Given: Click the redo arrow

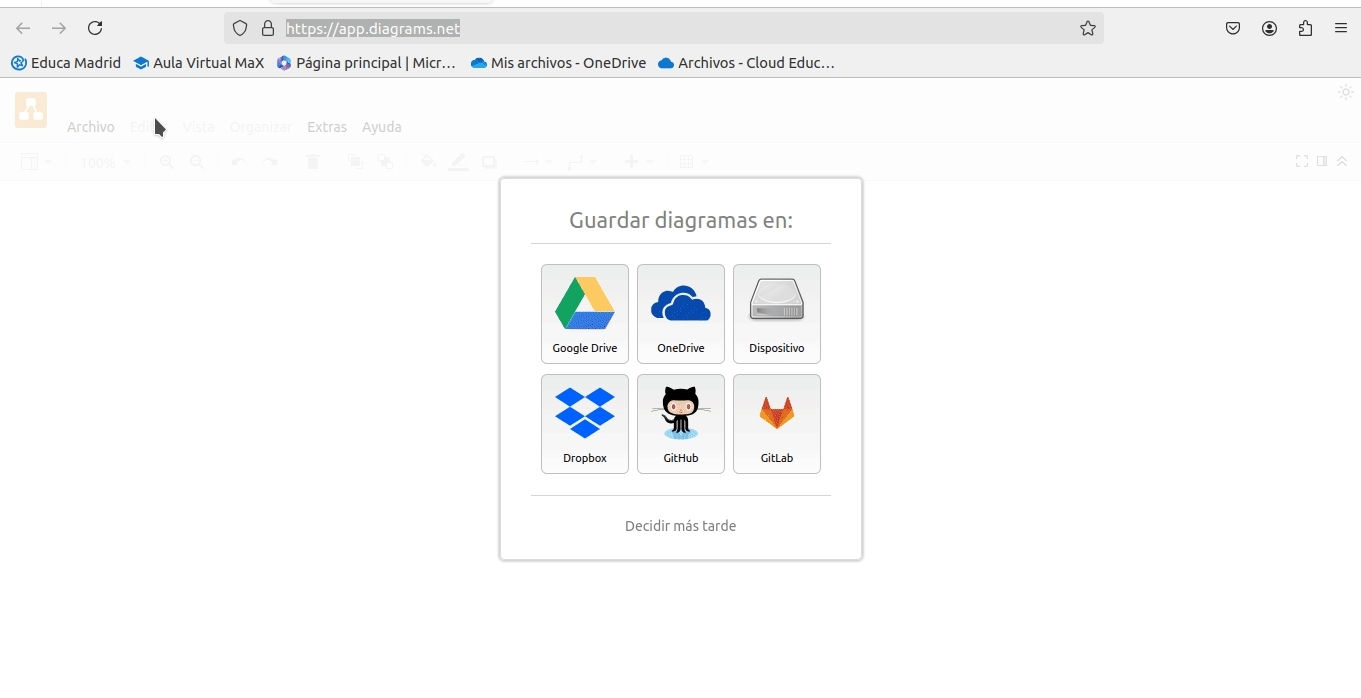Looking at the screenshot, I should click(270, 162).
